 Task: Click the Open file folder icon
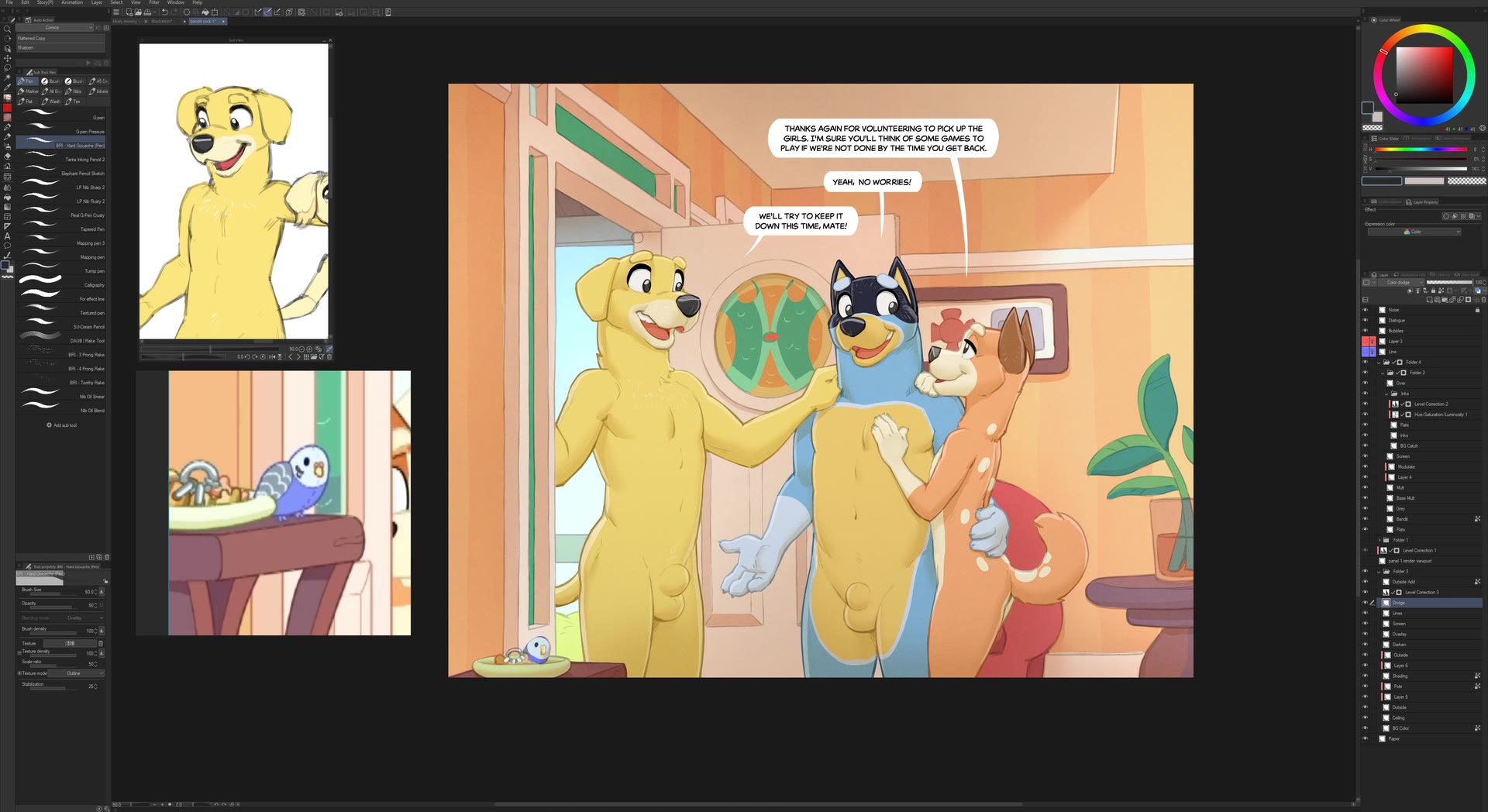point(138,12)
